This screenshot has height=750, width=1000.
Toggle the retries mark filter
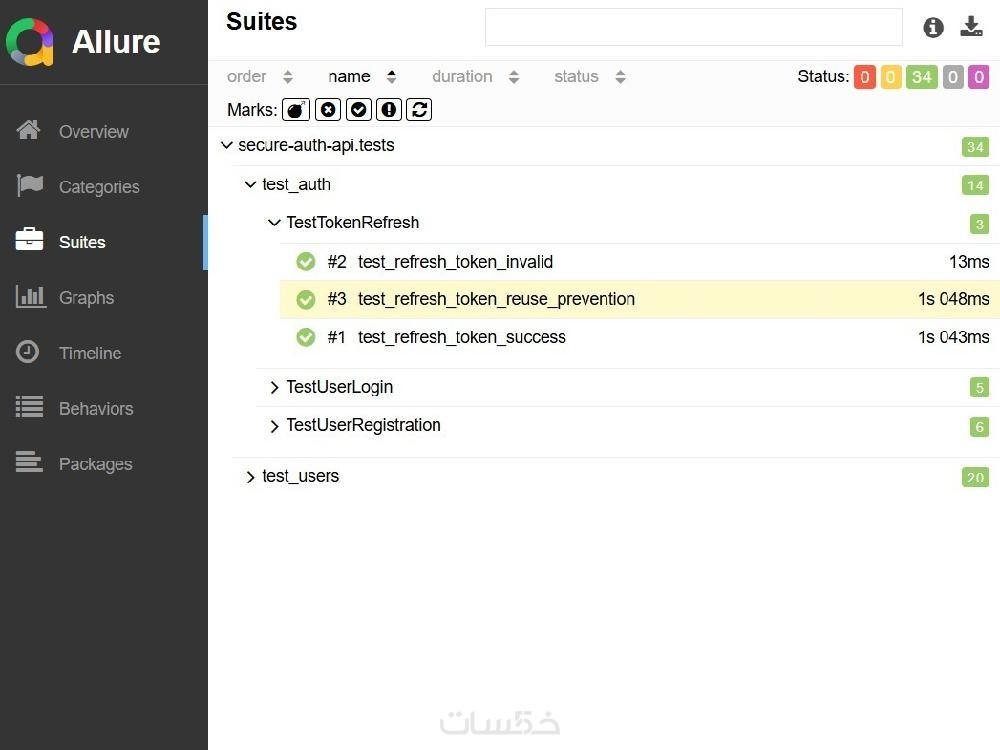[x=420, y=109]
